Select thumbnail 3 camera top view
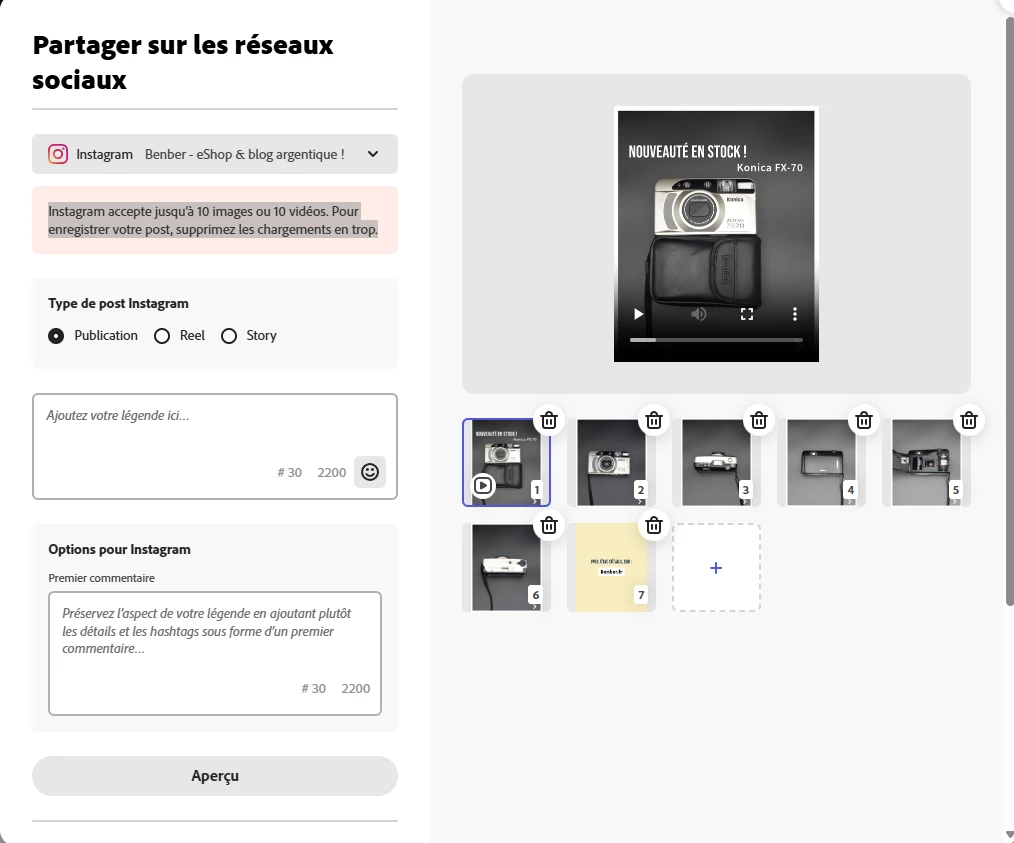Viewport: 1014px width, 843px height. pos(716,462)
